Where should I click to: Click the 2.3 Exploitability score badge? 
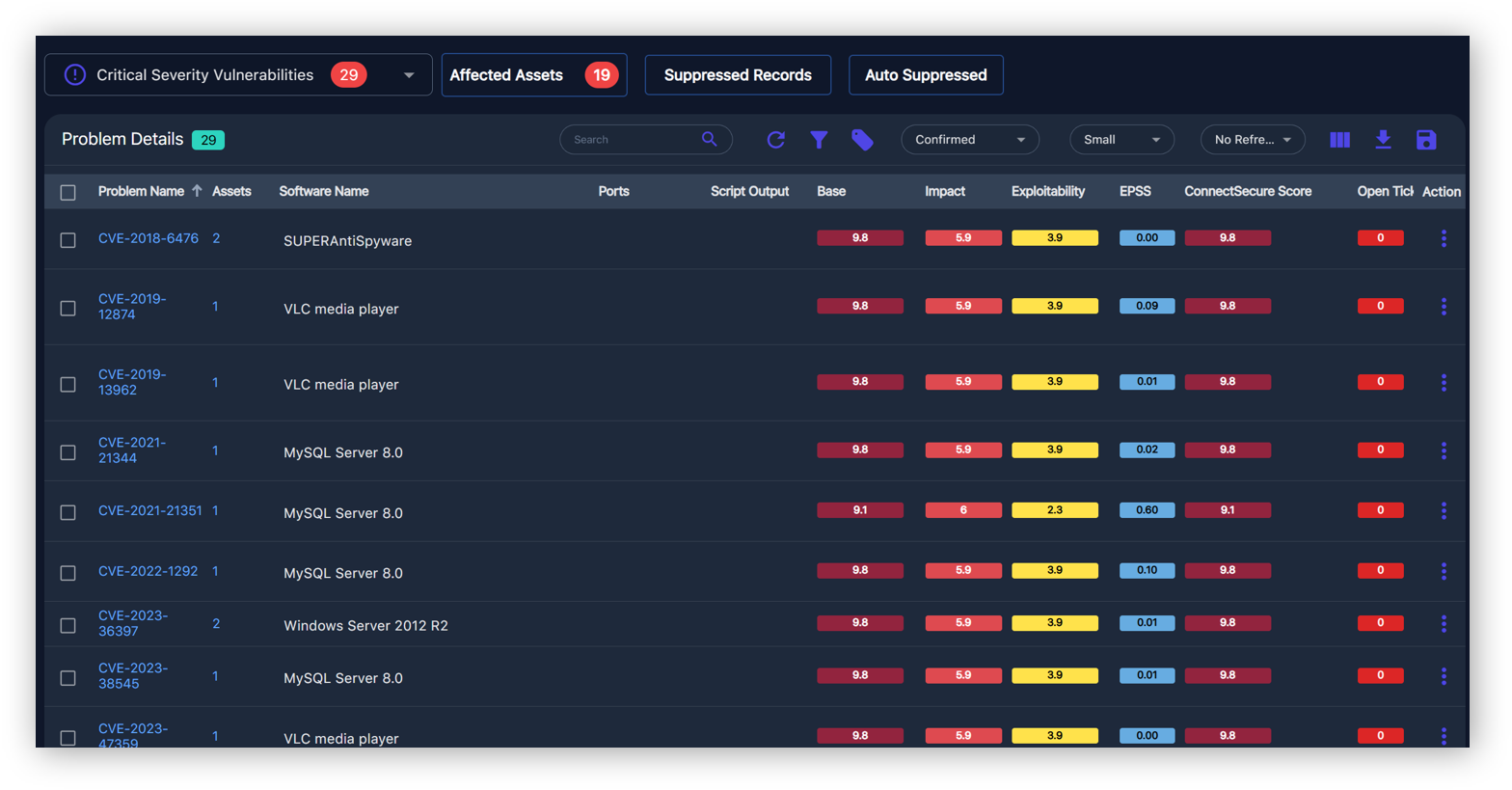[x=1055, y=510]
